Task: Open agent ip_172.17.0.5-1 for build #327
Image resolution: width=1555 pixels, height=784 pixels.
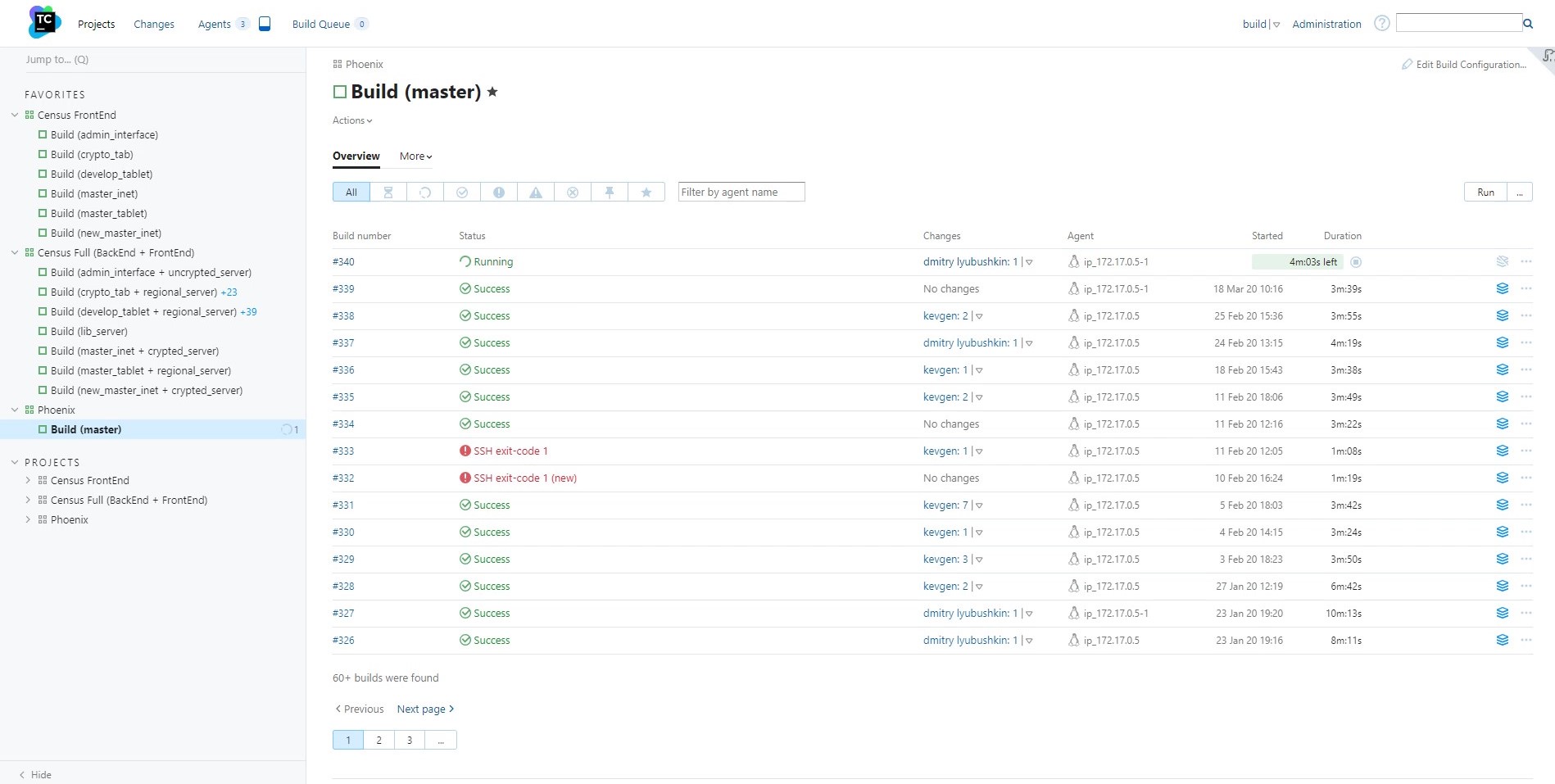Action: pos(1116,613)
